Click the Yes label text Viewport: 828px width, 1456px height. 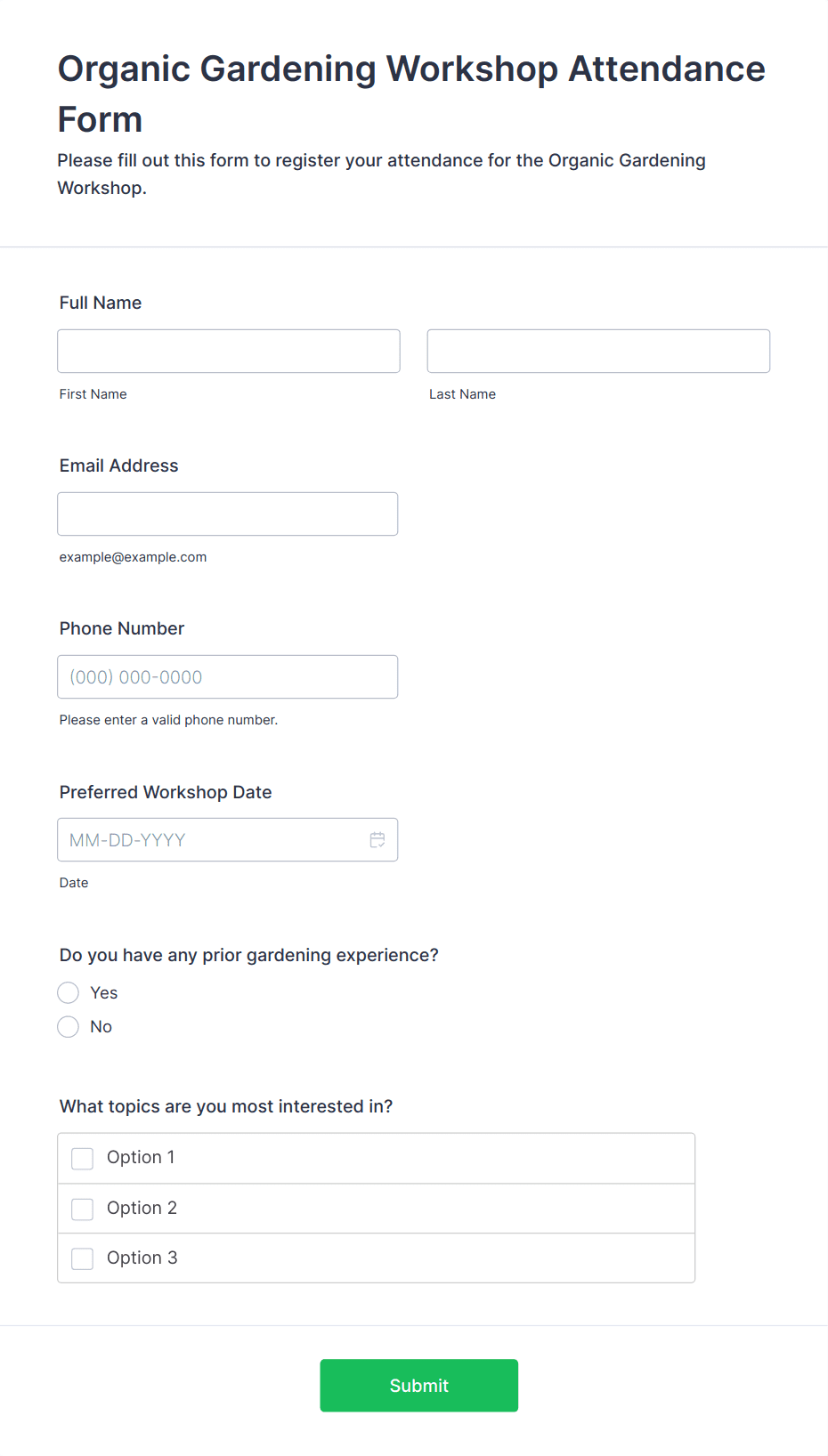[x=104, y=993]
